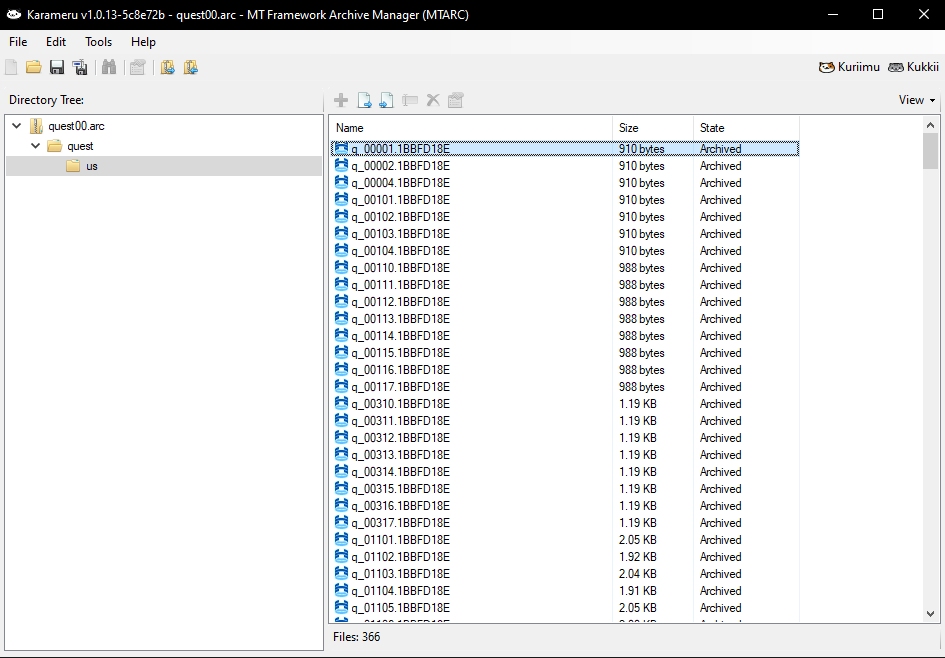Open the Tools menu
Screen dimensions: 945x658
[x=98, y=42]
